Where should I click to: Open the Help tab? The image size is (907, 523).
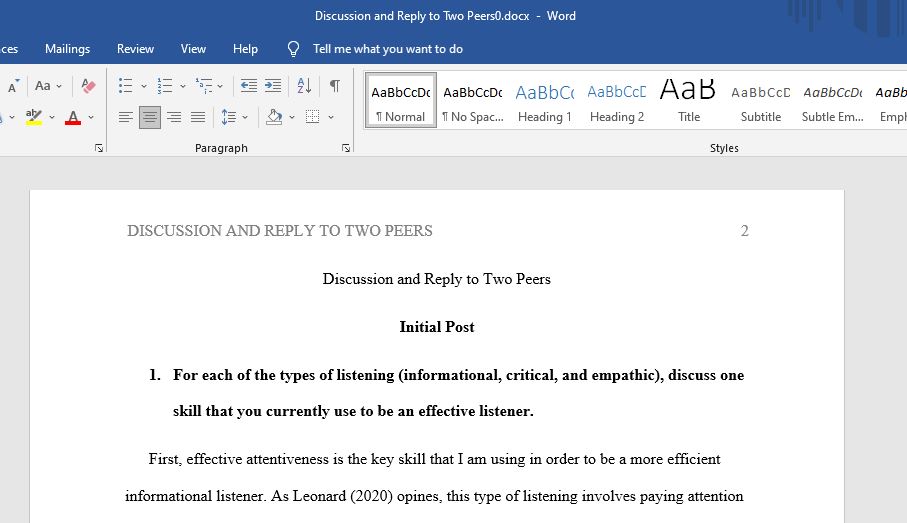coord(245,49)
